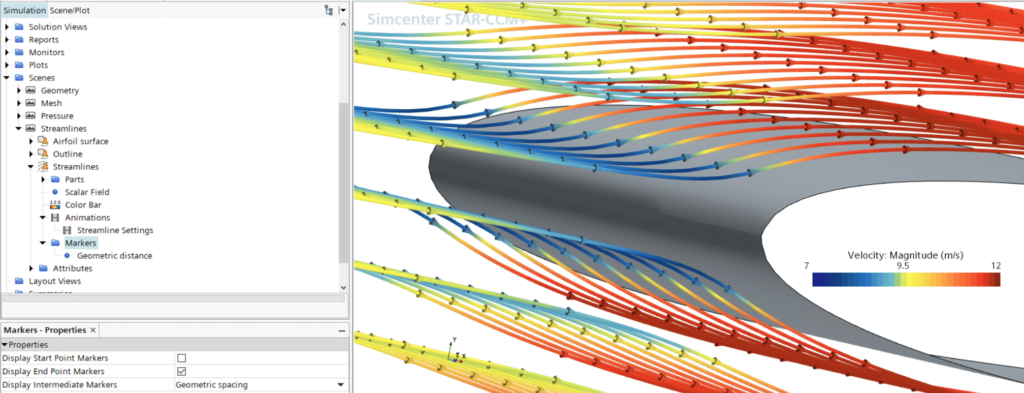Close the Markers - Properties tab

(93, 330)
